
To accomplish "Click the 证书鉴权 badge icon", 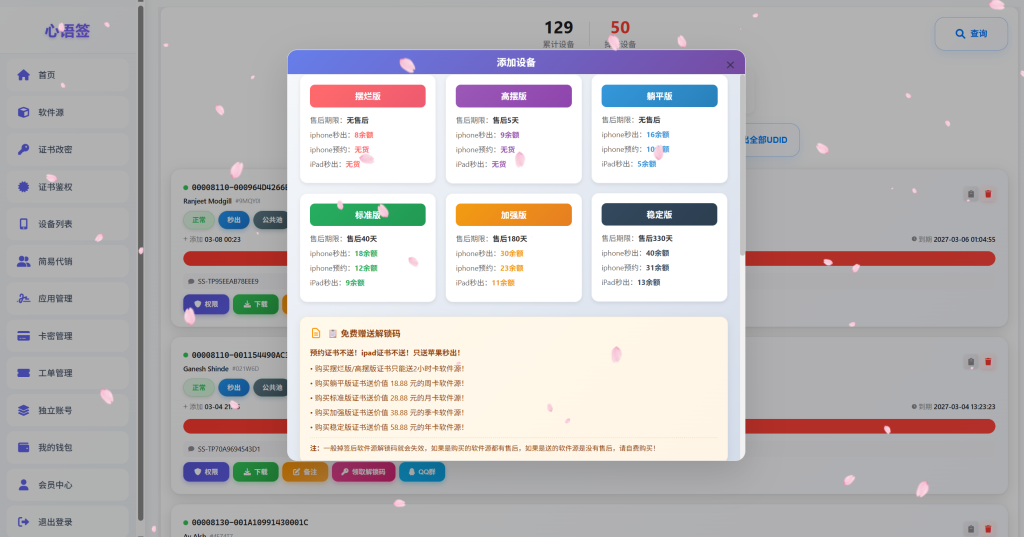I will point(24,187).
